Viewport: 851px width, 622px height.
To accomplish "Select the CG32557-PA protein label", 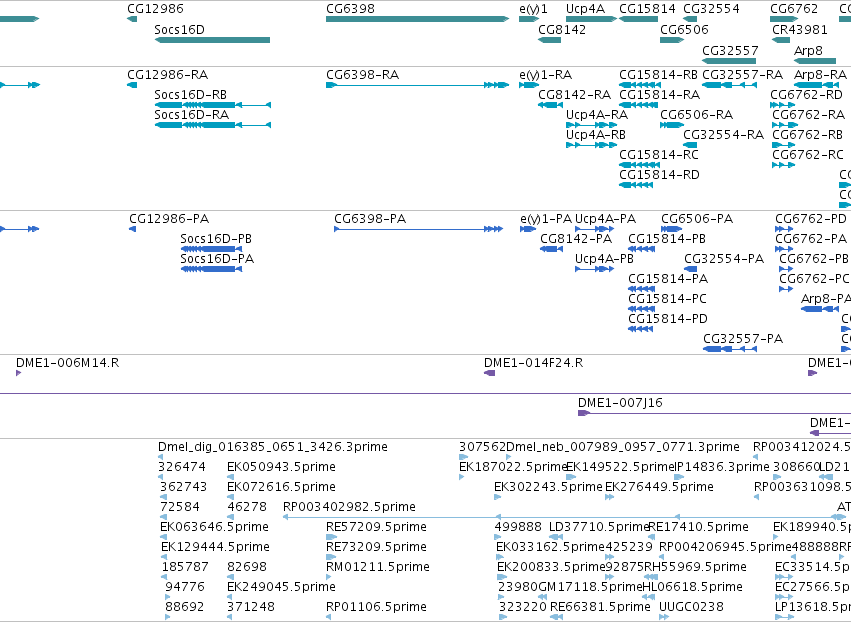I will (x=742, y=339).
